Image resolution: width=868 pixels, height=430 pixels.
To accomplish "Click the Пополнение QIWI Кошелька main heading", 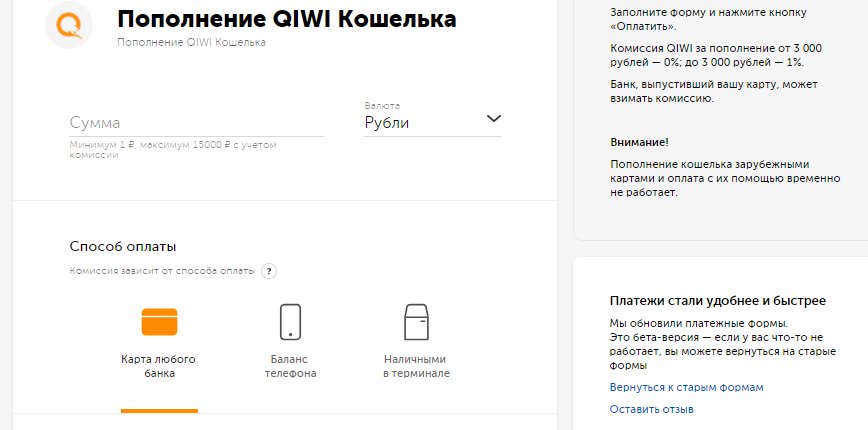I will click(x=287, y=19).
